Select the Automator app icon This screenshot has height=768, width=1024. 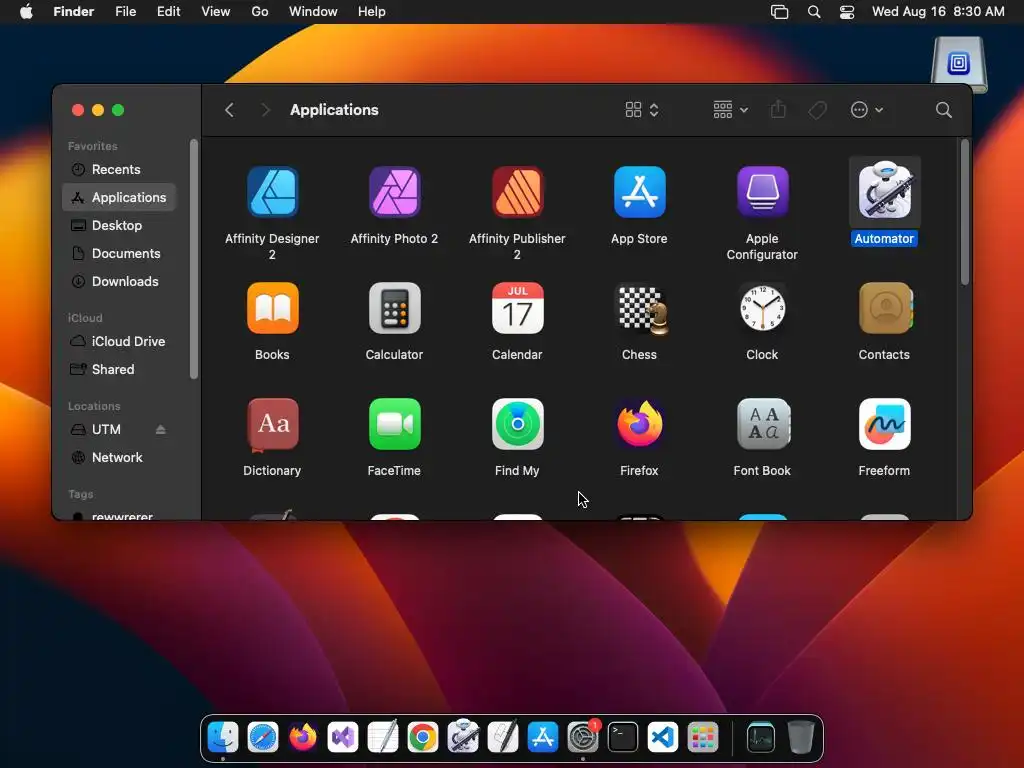(x=884, y=192)
